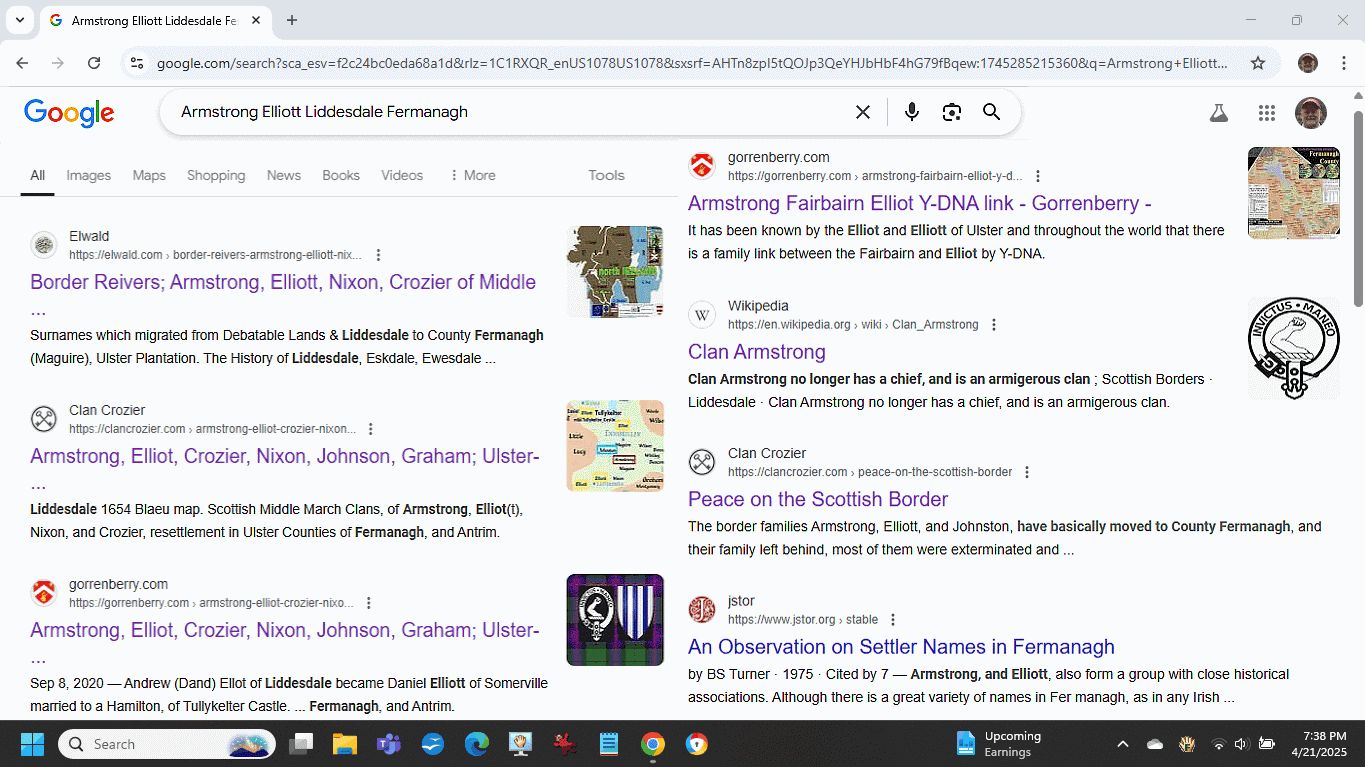The width and height of the screenshot is (1365, 767).
Task: Open Microsoft Edge from the taskbar
Action: [x=476, y=744]
